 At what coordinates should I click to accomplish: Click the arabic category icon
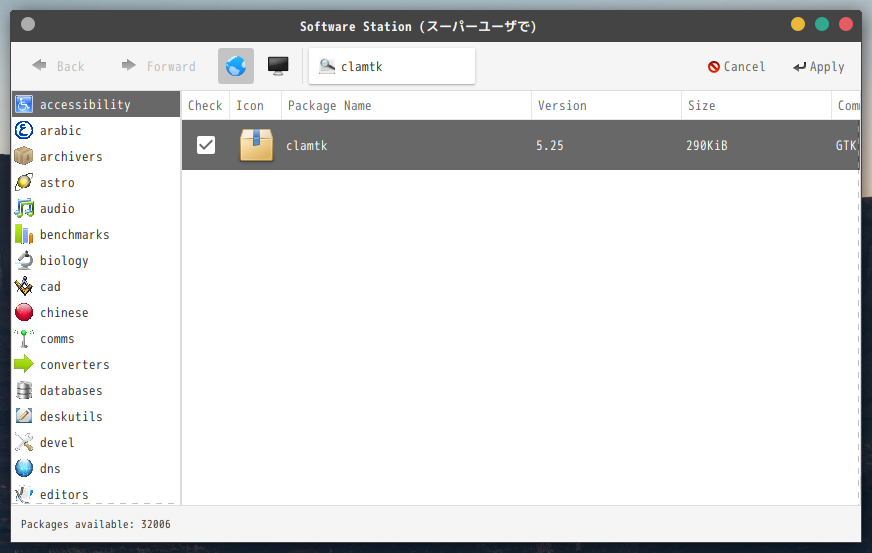click(24, 130)
